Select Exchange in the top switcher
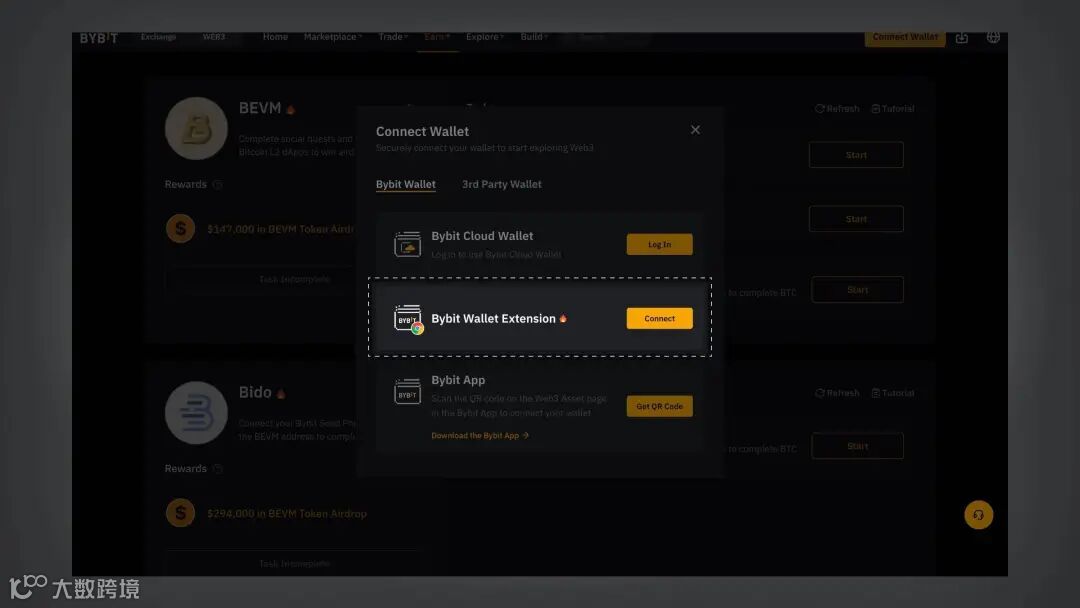 coord(158,37)
